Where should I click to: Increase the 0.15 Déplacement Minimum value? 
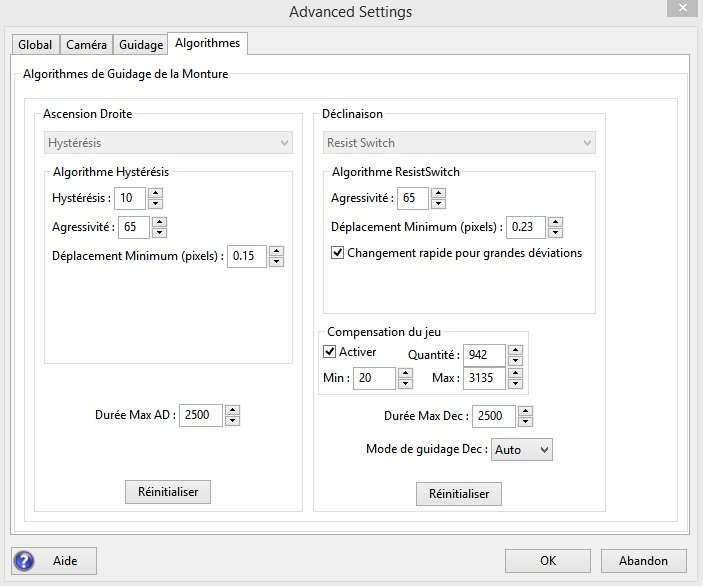point(277,251)
